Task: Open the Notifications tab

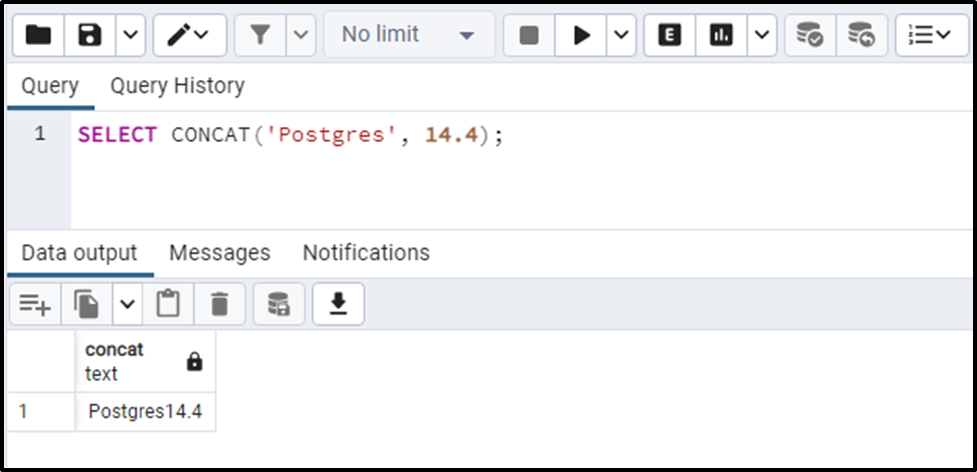Action: [366, 253]
